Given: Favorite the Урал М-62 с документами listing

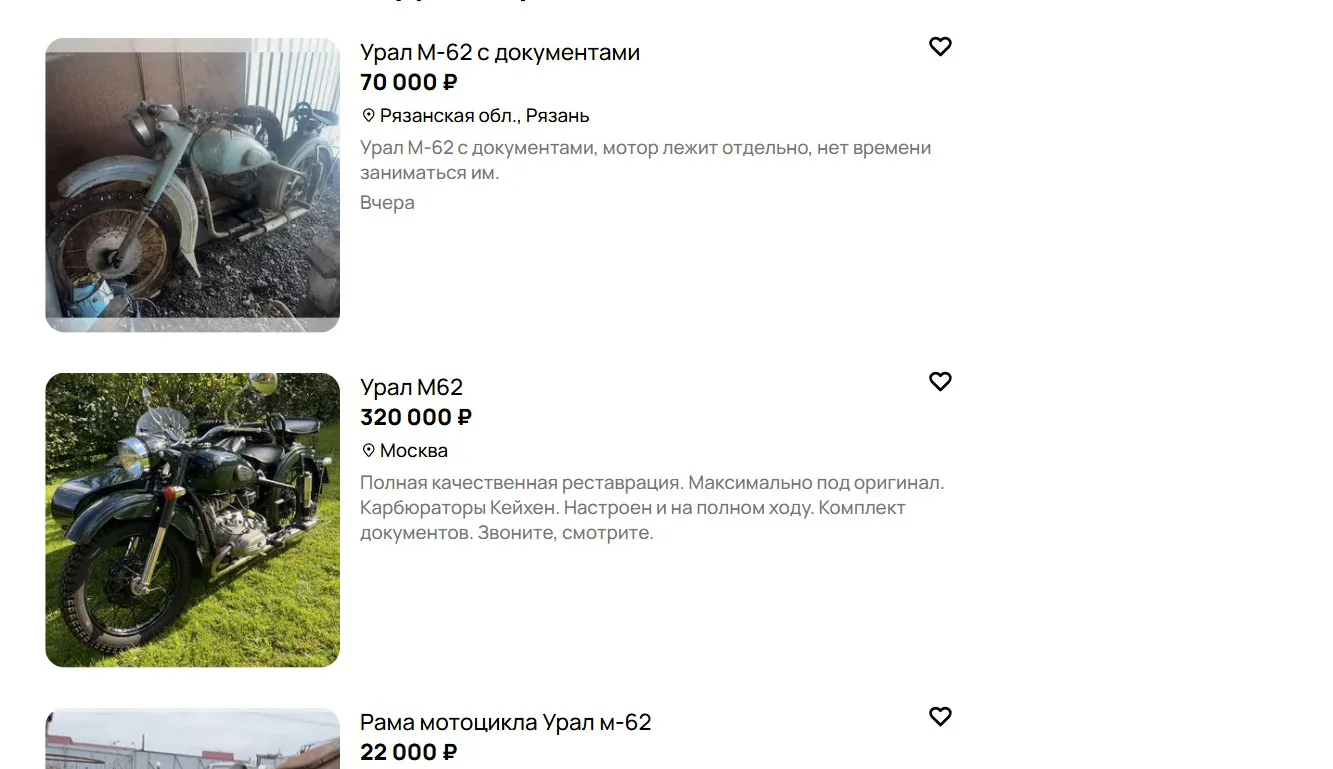Looking at the screenshot, I should click(940, 47).
